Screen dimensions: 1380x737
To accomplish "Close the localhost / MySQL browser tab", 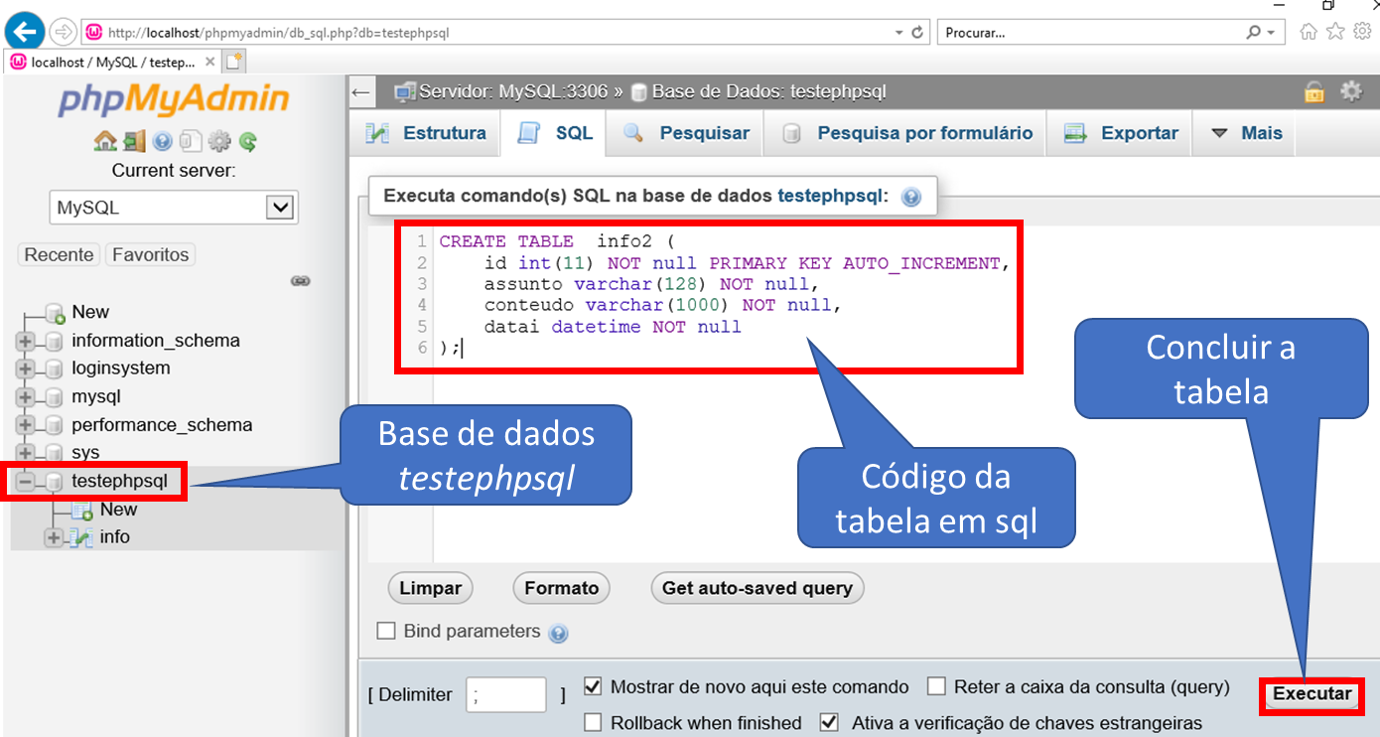I will tap(210, 62).
